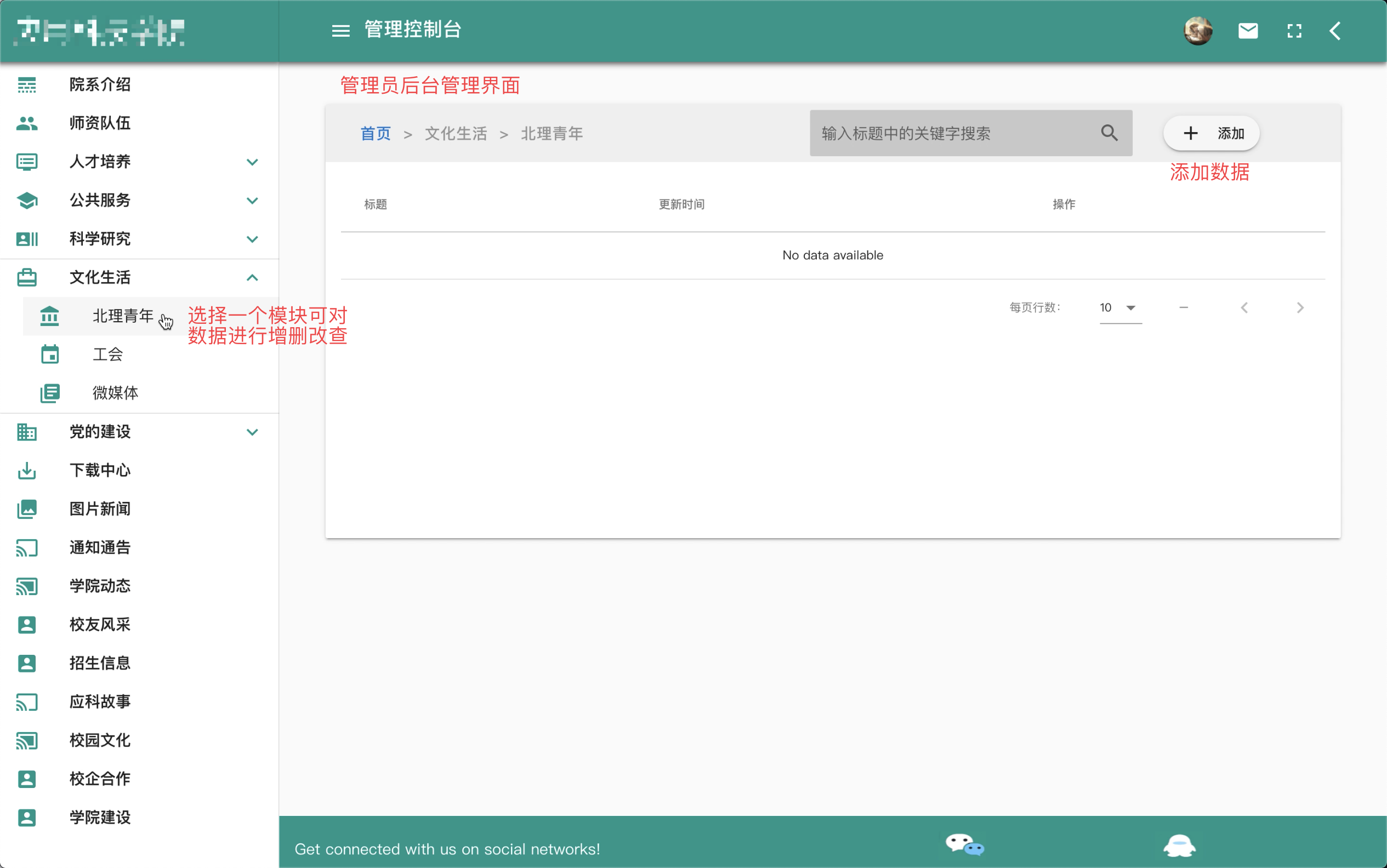Select 工会 submenu item
Viewport: 1387px width, 868px height.
pyautogui.click(x=108, y=354)
